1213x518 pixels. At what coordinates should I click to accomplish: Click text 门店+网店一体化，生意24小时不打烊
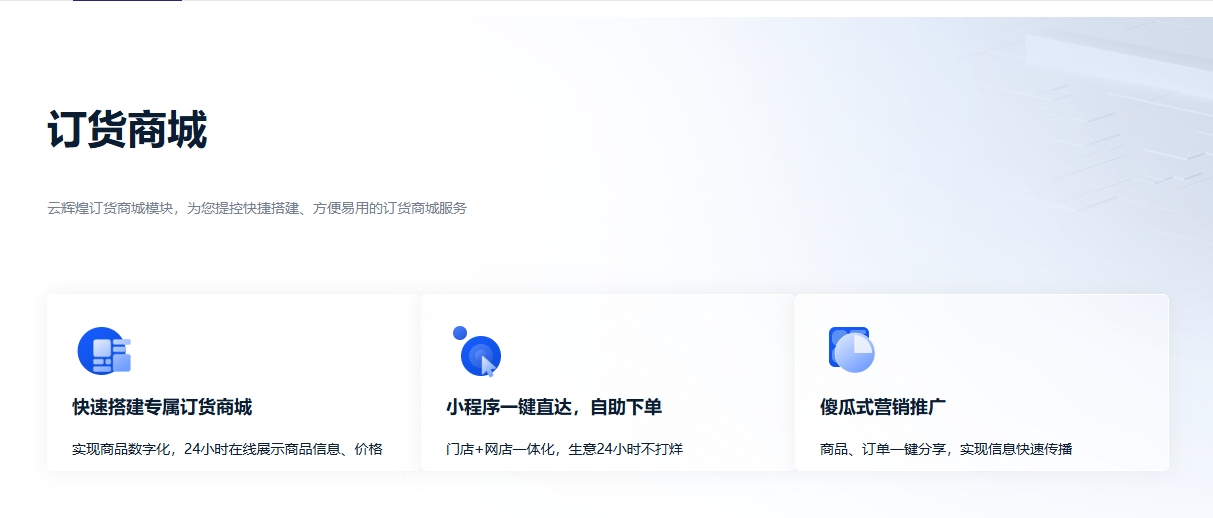point(564,449)
